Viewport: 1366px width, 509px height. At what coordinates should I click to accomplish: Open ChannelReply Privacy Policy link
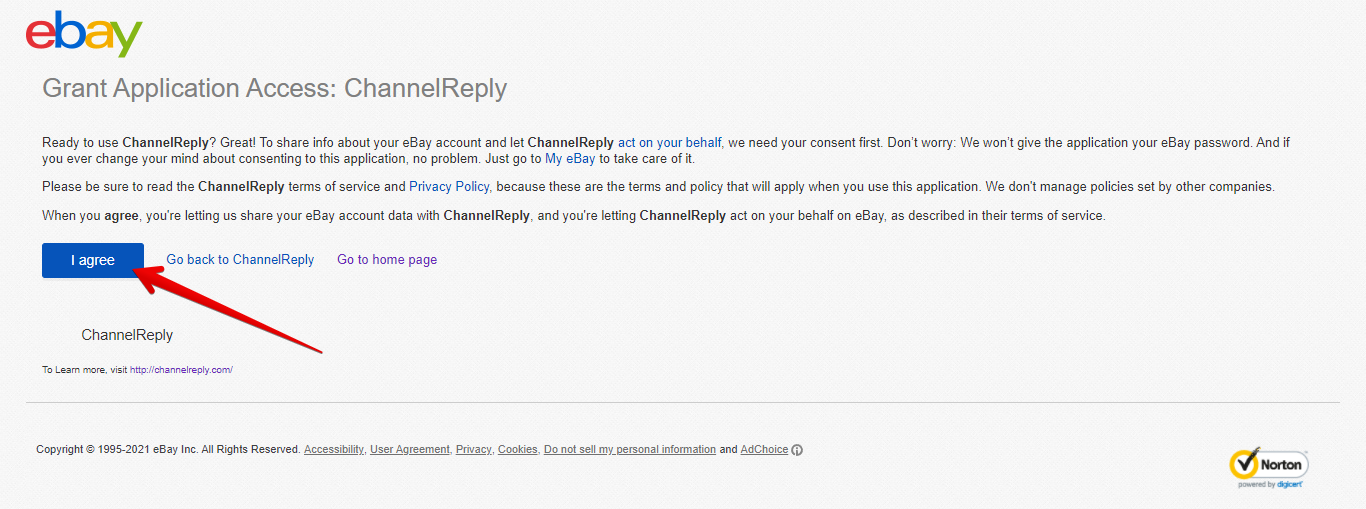(x=449, y=187)
